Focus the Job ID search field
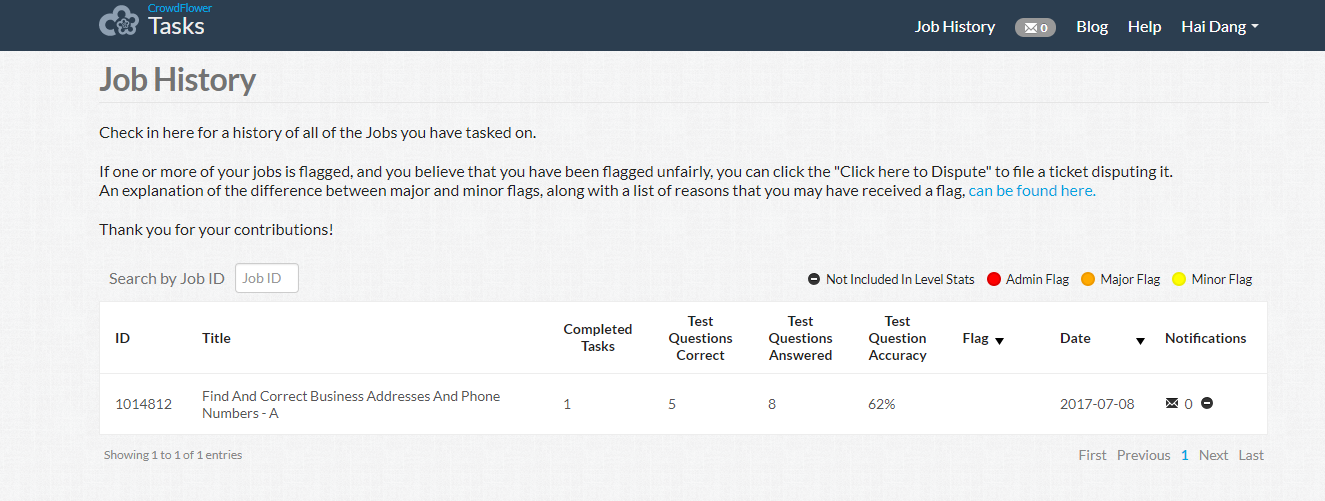The image size is (1325, 501). pos(267,278)
